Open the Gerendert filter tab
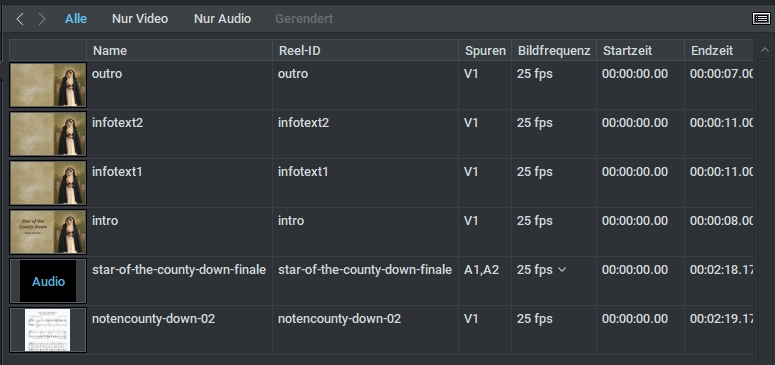Viewport: 775px width, 365px height. click(x=304, y=19)
